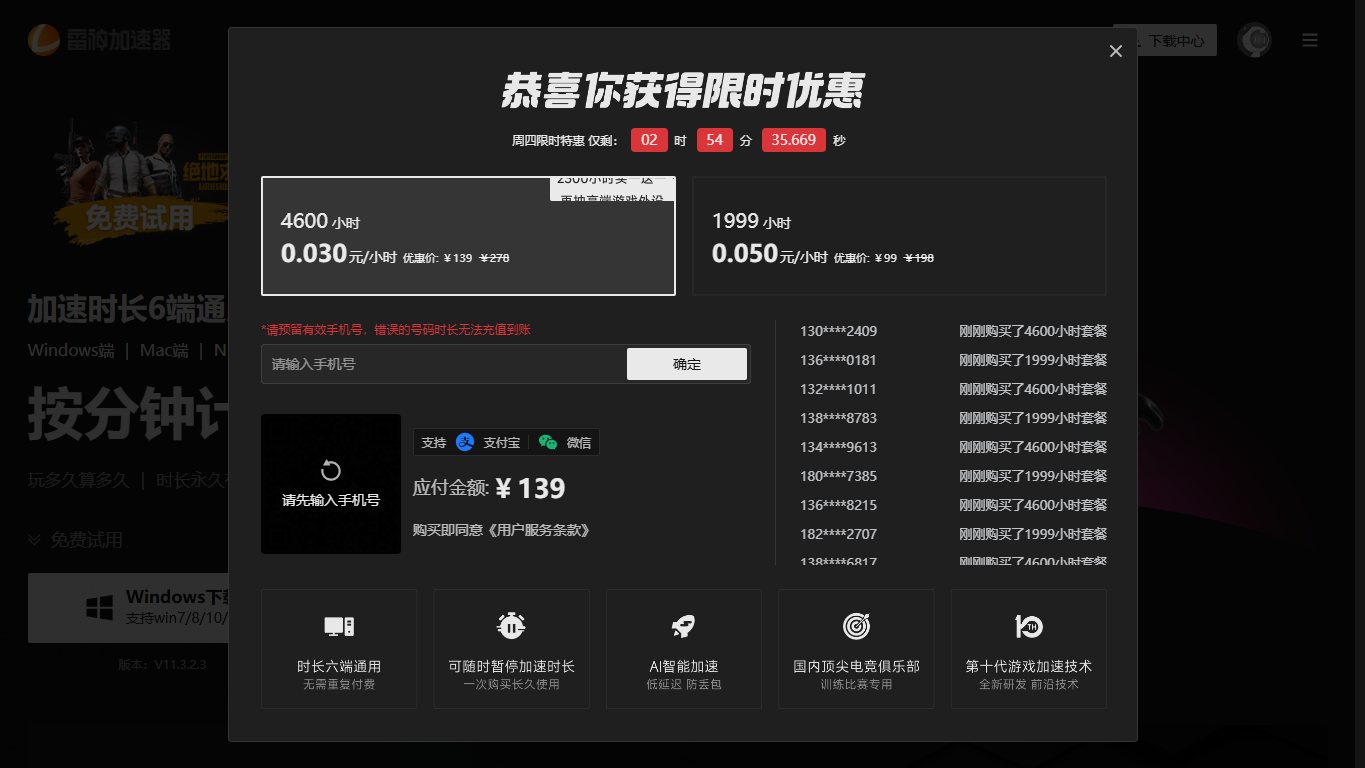Click the 免费试用 banner on the game image
Screen dimensions: 1365x768
coord(139,216)
